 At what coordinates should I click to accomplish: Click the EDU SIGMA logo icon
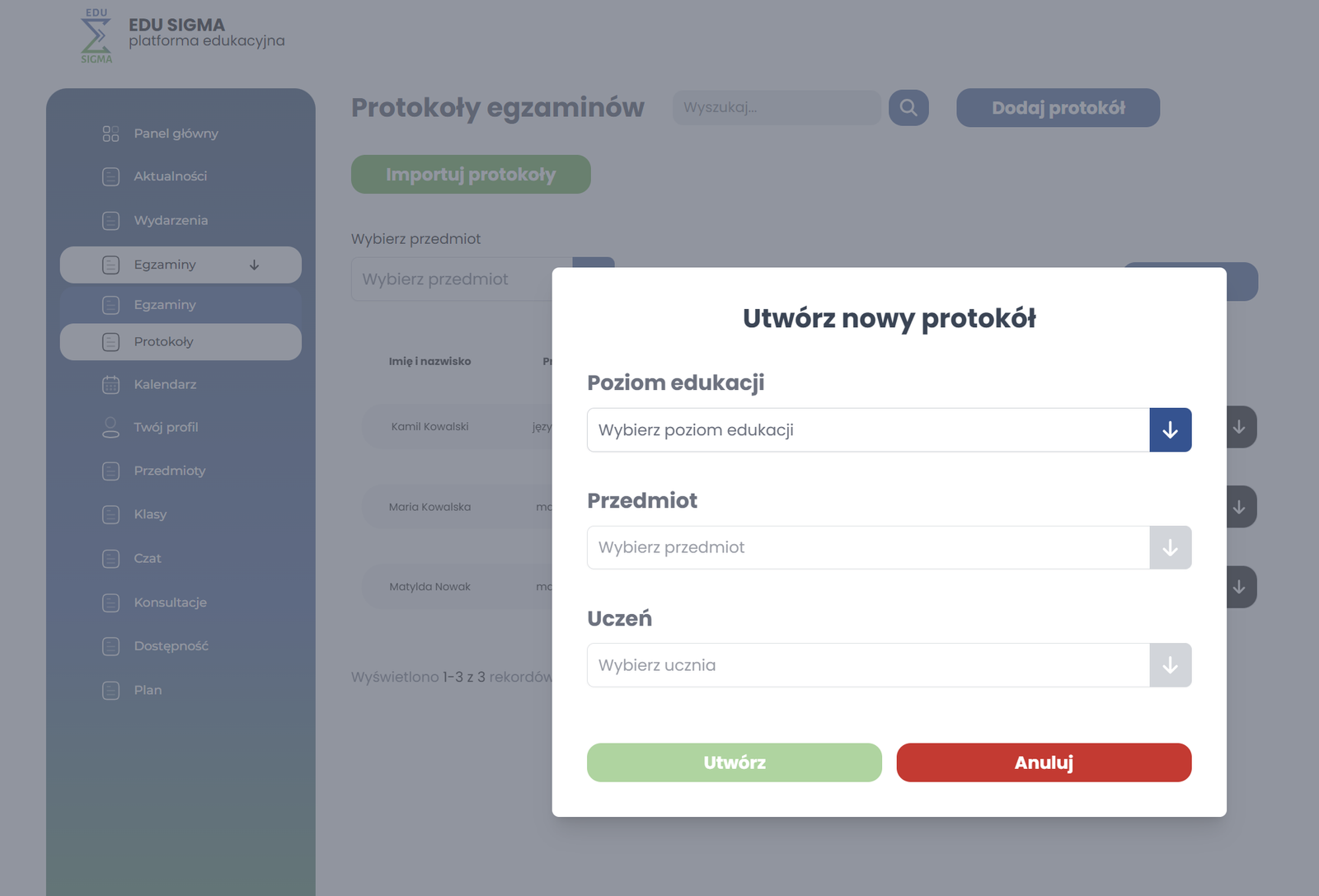(96, 36)
